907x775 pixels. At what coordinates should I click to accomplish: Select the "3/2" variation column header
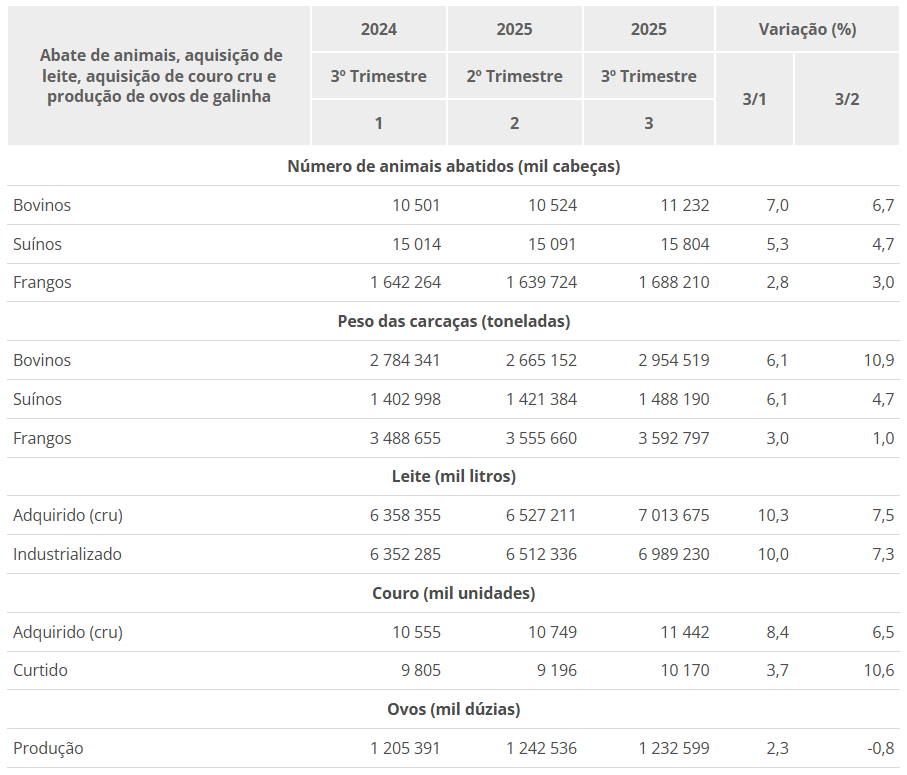click(846, 100)
